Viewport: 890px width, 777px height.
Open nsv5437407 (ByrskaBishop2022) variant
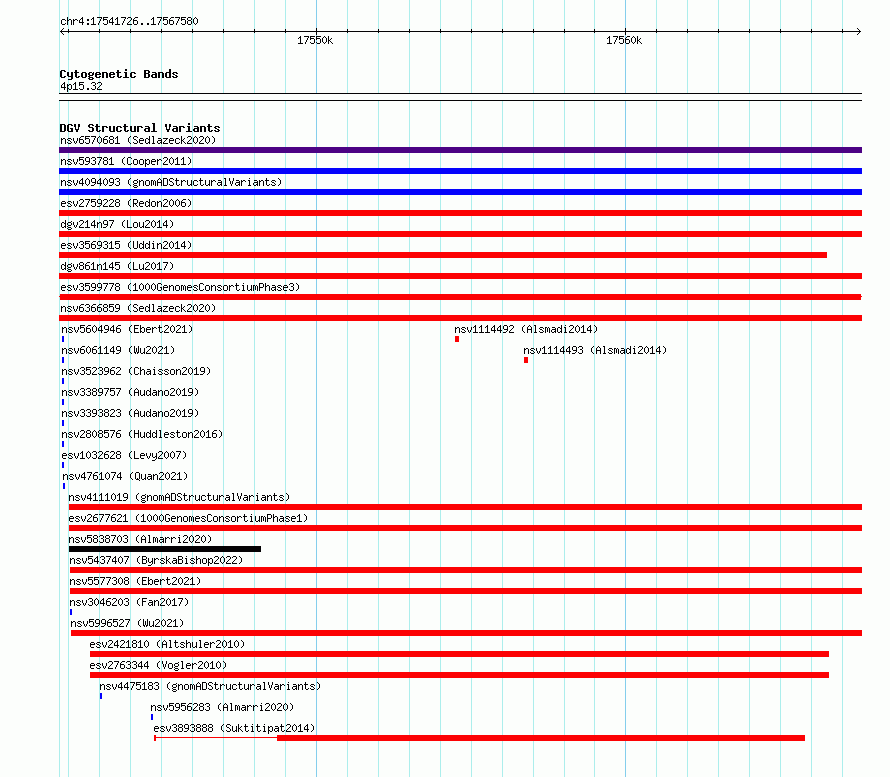[156, 560]
